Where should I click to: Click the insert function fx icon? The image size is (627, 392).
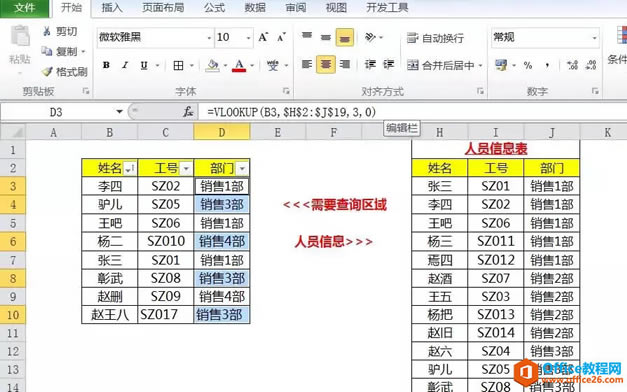188,112
